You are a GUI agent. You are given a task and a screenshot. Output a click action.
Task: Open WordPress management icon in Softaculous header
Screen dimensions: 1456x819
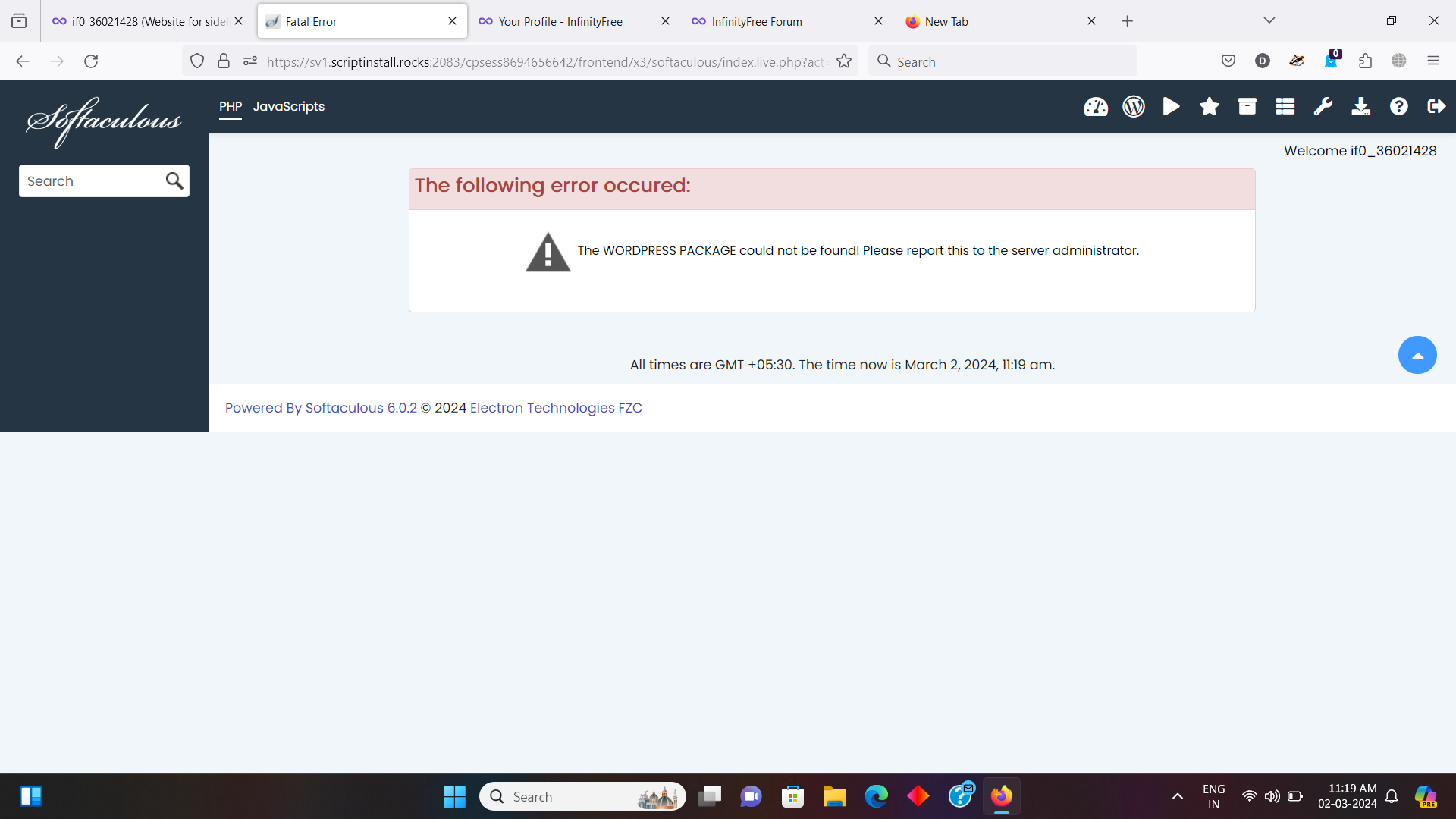point(1134,107)
